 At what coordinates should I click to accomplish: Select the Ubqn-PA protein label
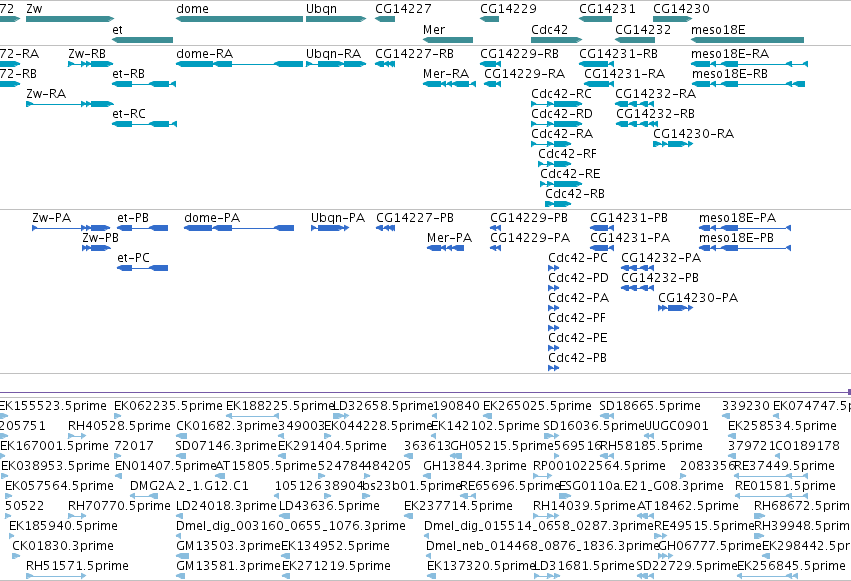point(338,218)
